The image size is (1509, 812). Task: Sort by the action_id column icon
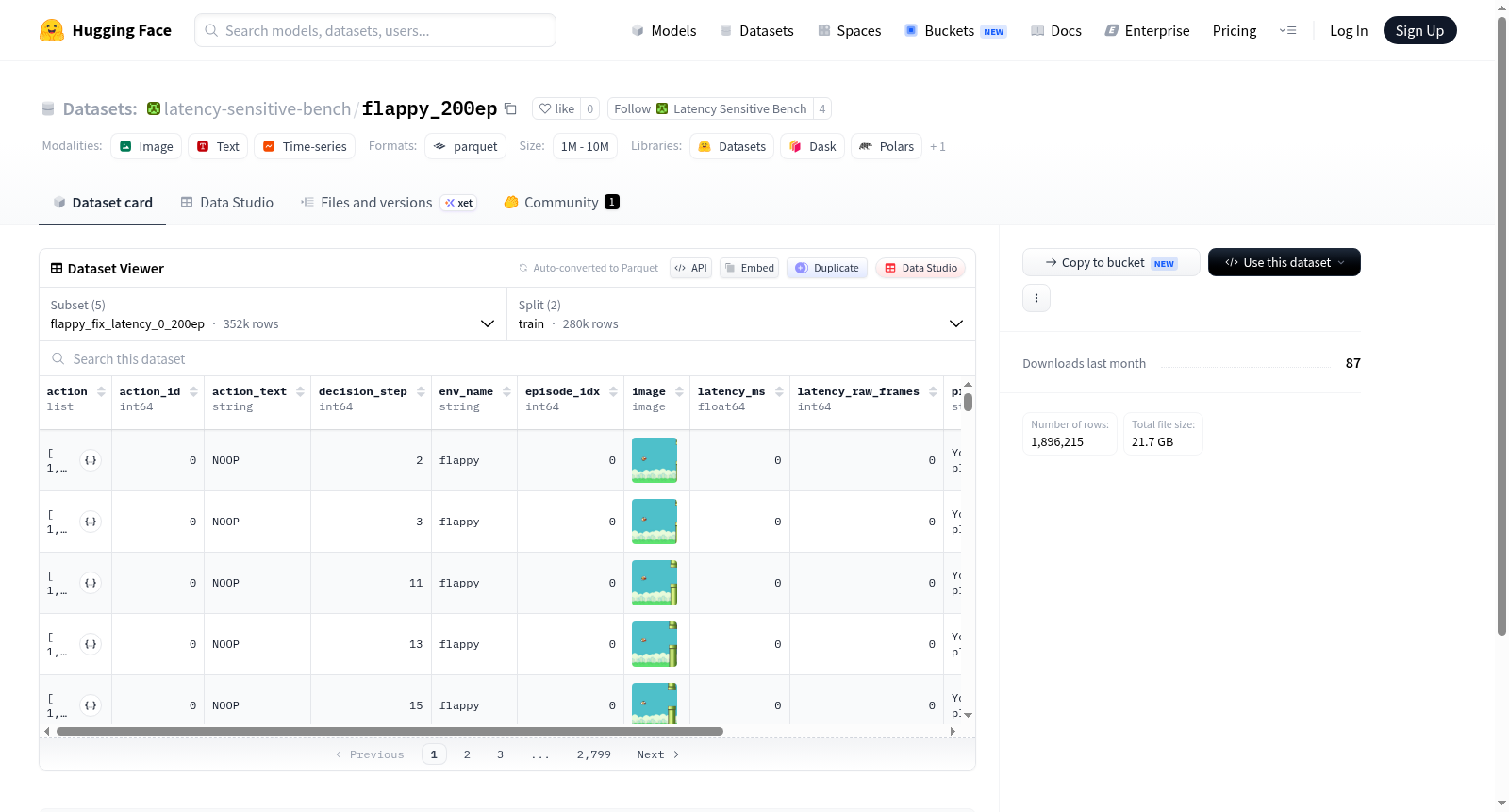[193, 391]
